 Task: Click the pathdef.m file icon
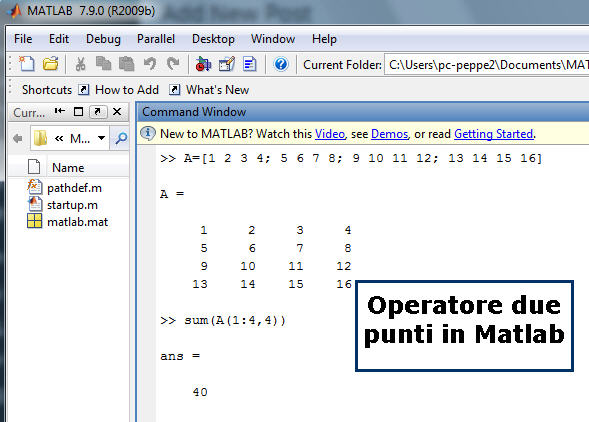click(34, 187)
